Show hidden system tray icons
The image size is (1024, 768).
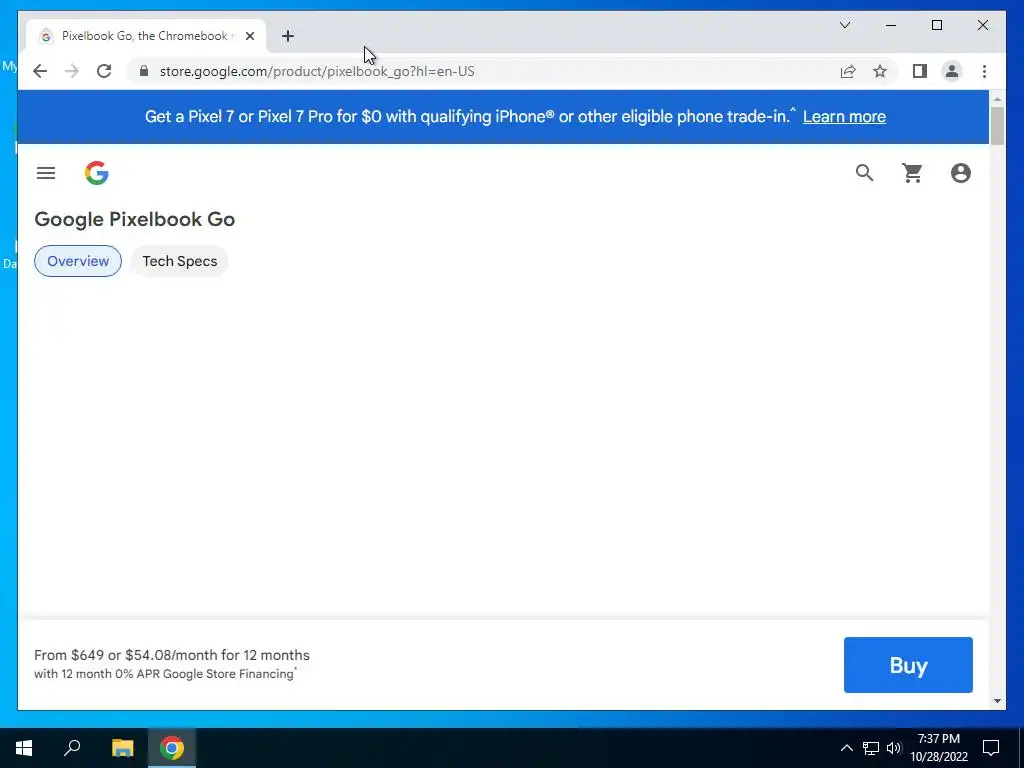pos(846,748)
